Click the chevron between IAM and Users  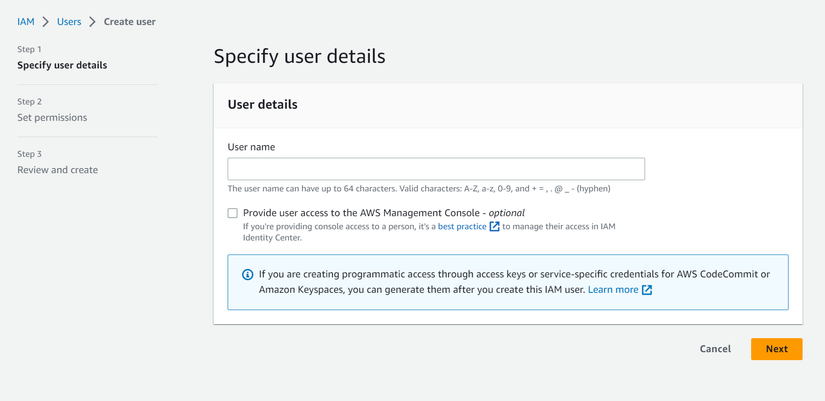tap(46, 21)
